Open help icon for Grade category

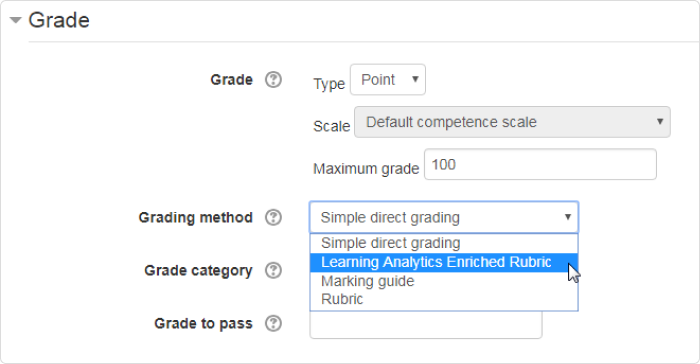(x=273, y=270)
